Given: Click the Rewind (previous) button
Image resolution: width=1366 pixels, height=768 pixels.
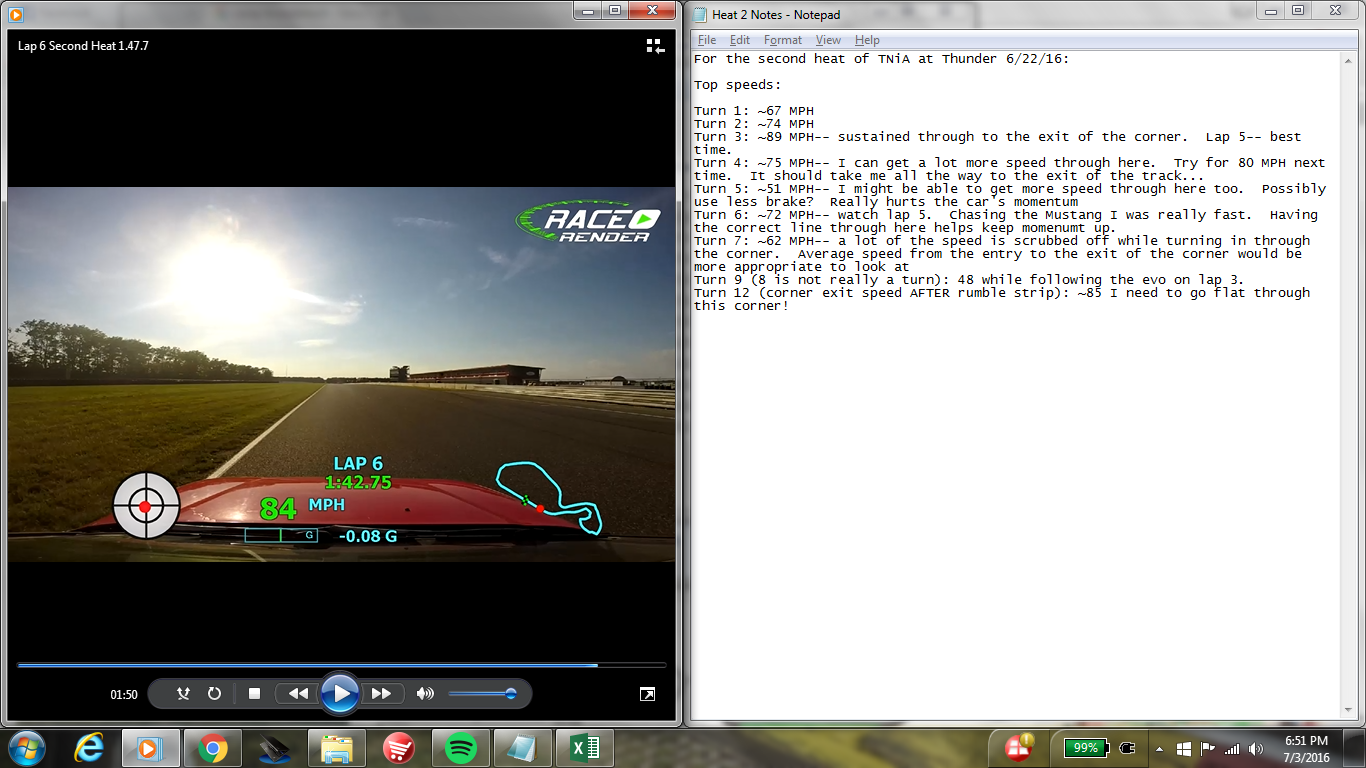Looking at the screenshot, I should coord(298,693).
